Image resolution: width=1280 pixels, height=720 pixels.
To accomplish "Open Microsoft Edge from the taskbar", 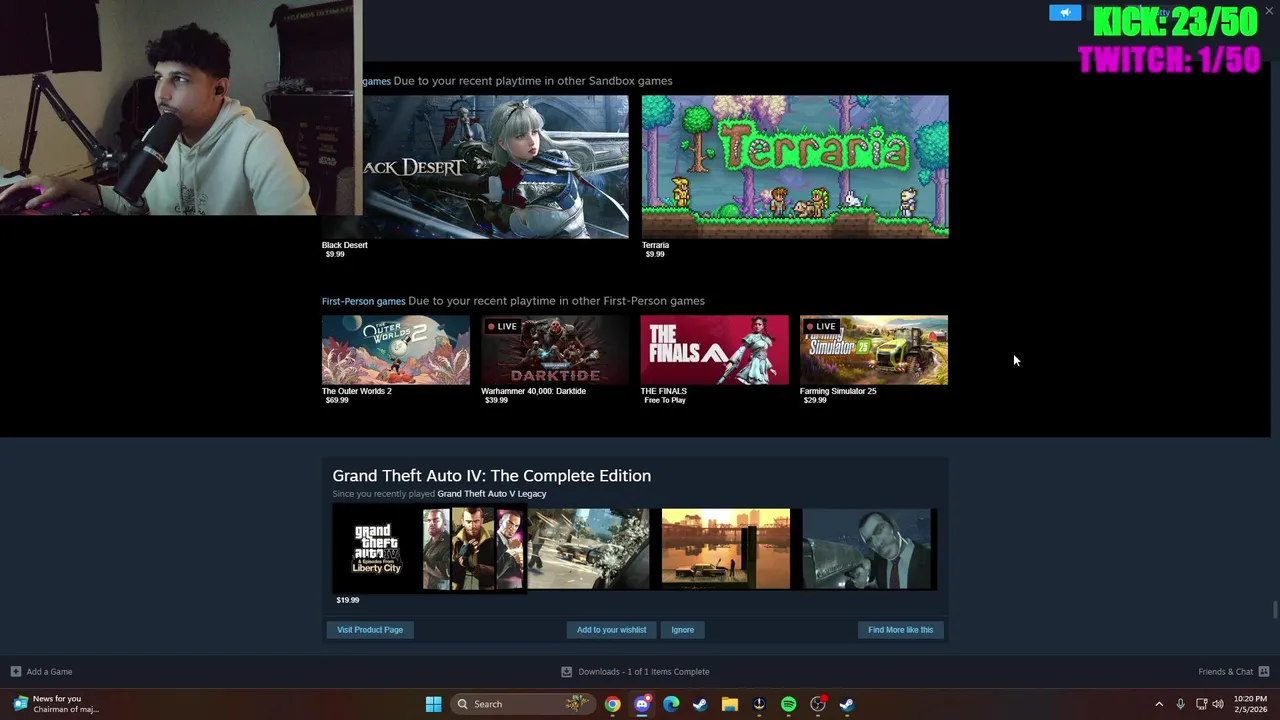I will 671,704.
